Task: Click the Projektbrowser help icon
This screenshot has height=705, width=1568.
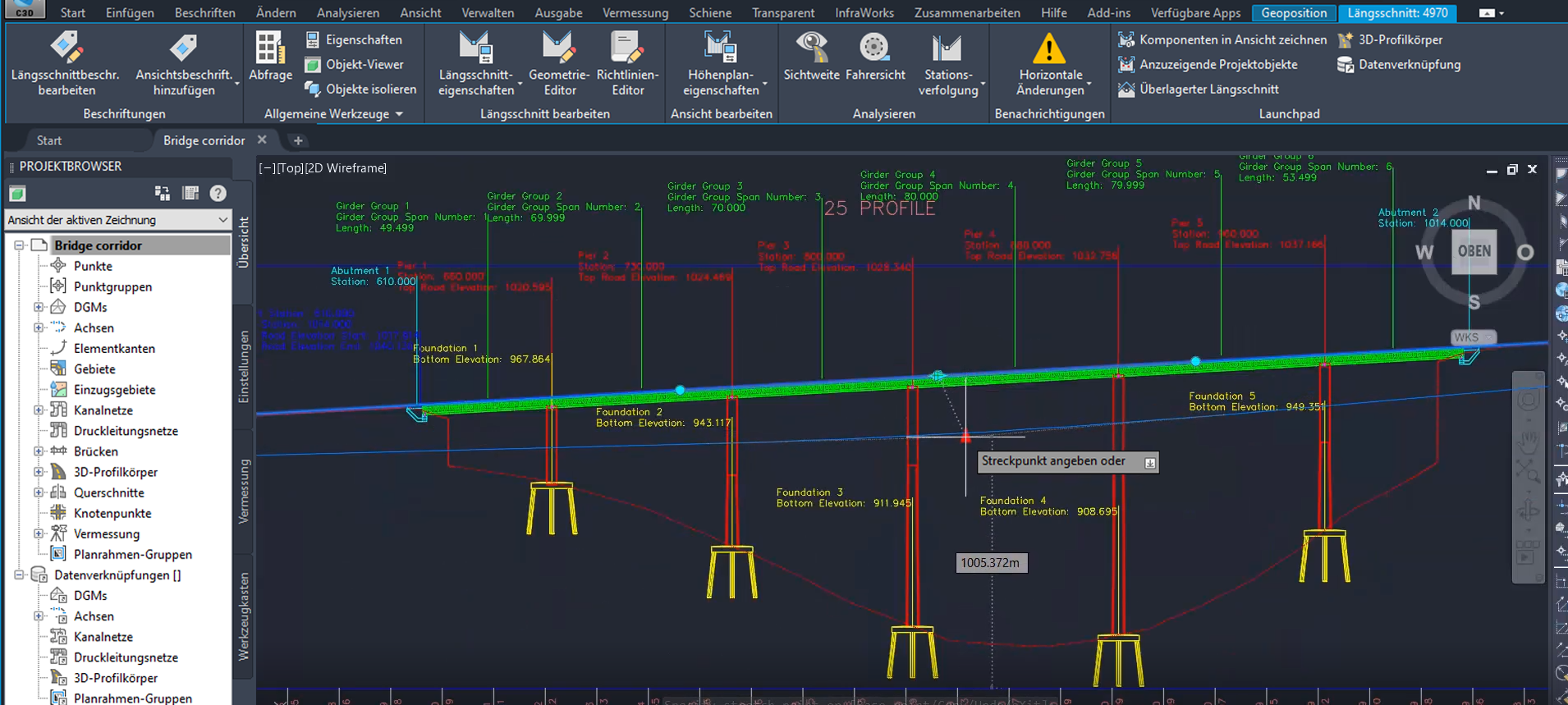Action: tap(218, 193)
